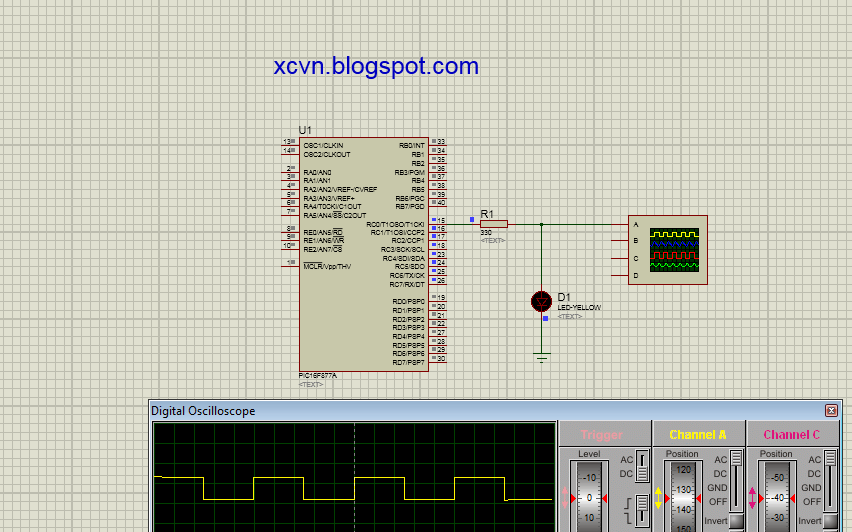This screenshot has height=532, width=852.
Task: Toggle Trigger AC/DC coupling switch
Action: point(642,467)
